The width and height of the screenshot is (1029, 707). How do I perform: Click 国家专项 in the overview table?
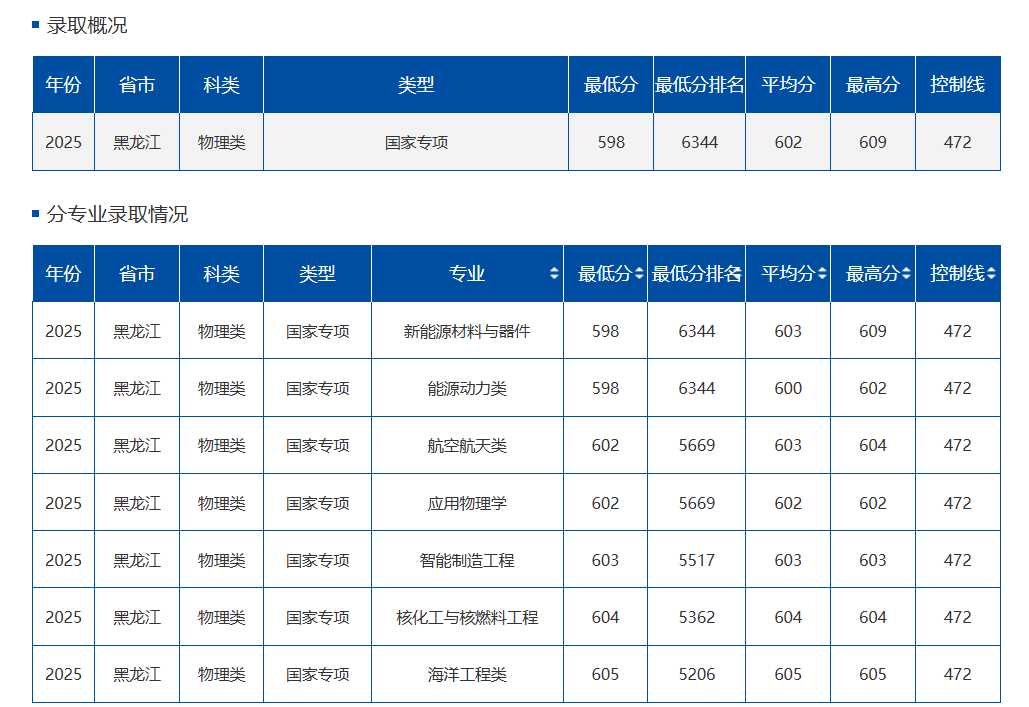coord(416,142)
